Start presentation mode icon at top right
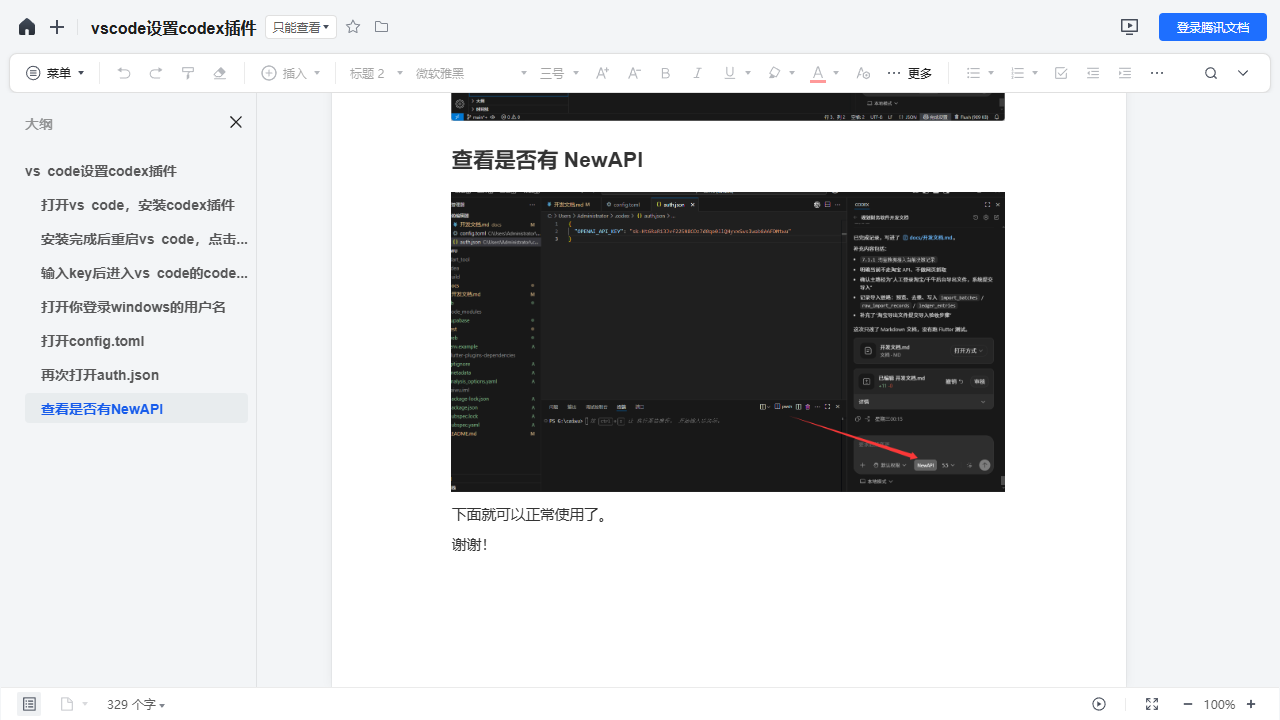 1130,27
